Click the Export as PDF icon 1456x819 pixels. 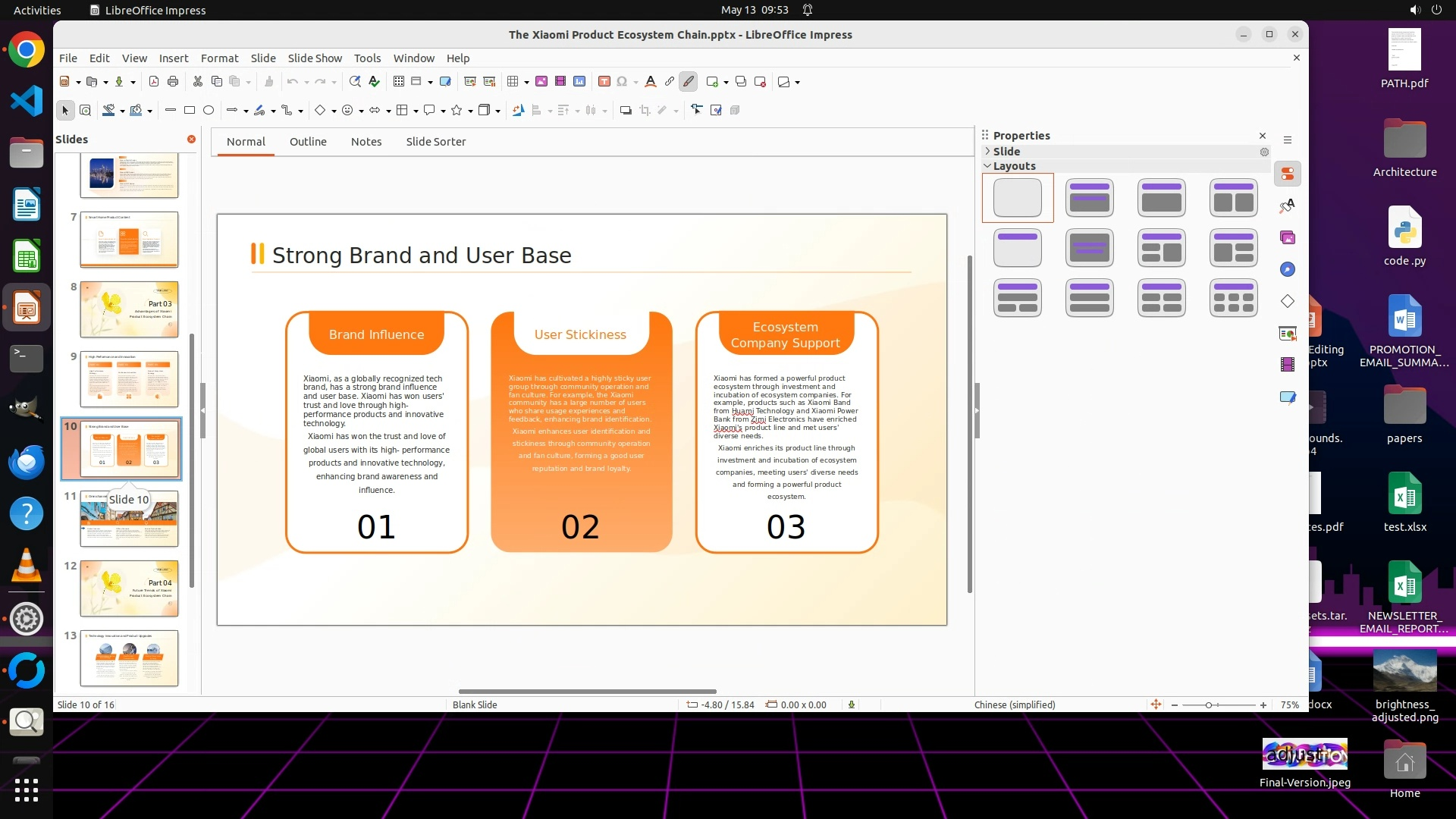point(154,82)
